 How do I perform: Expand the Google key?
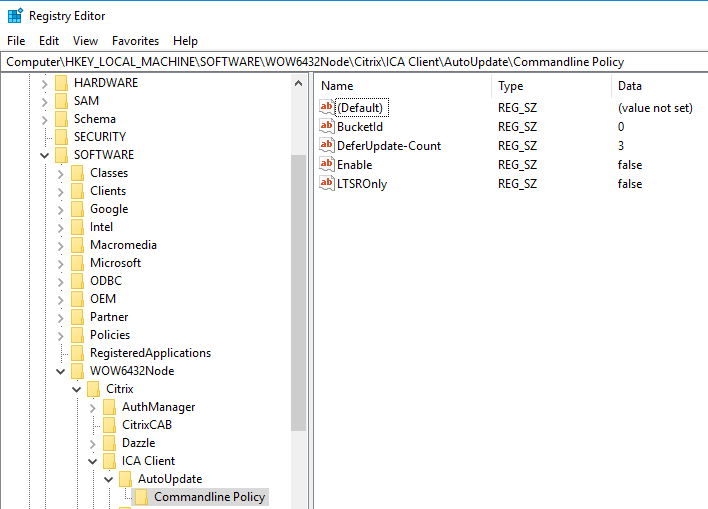click(x=61, y=210)
